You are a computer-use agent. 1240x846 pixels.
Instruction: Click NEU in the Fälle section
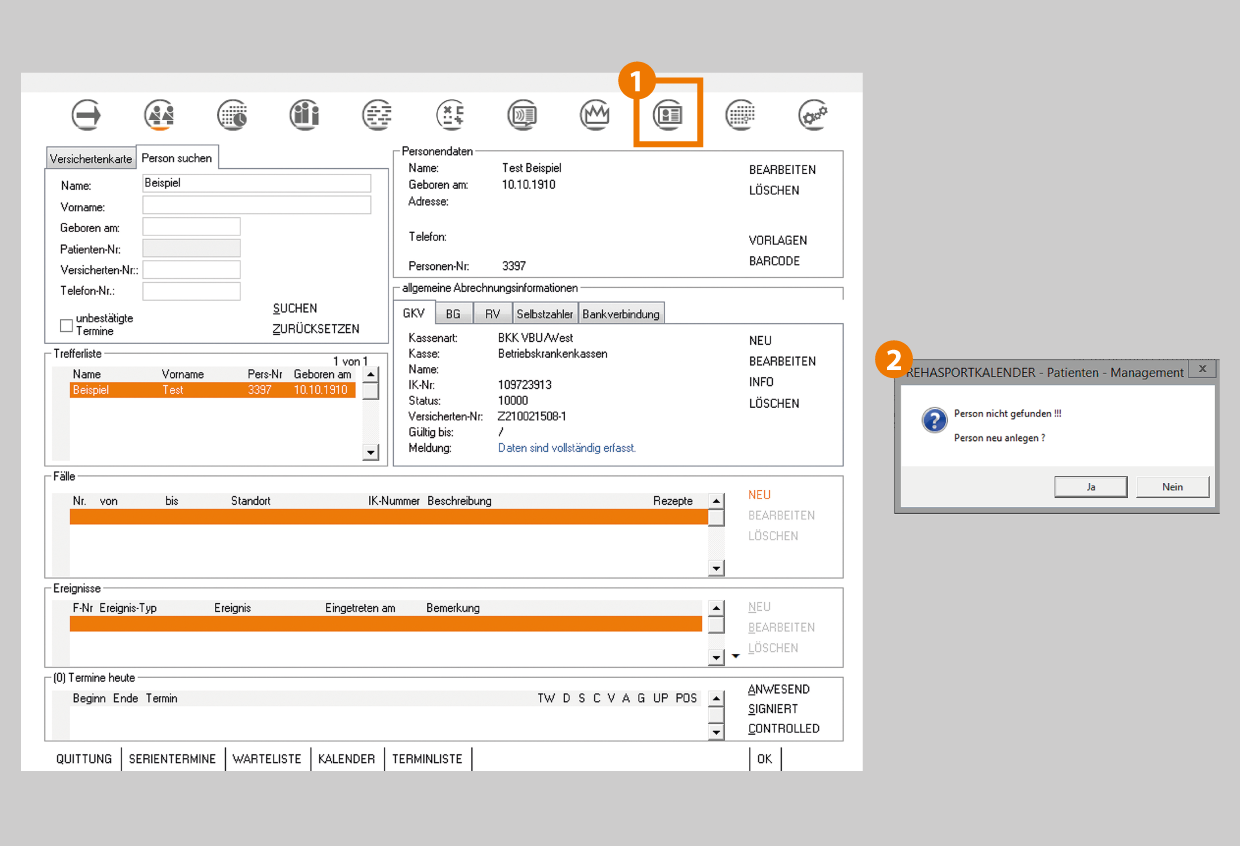(x=760, y=495)
